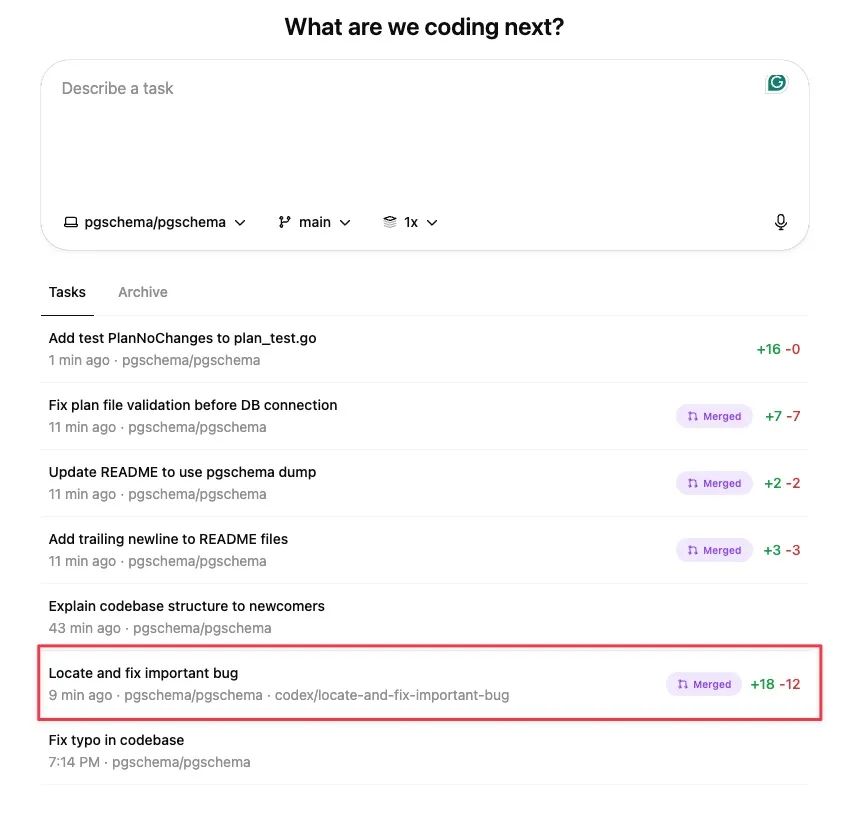
Task: Expand the main branch selector
Action: (315, 222)
